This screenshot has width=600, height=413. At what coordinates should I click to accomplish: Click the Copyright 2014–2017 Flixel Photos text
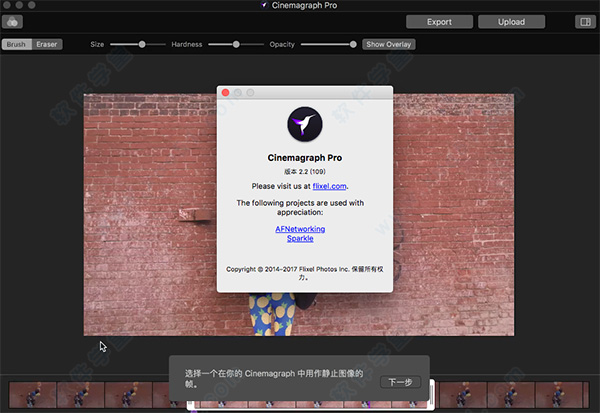tap(305, 273)
